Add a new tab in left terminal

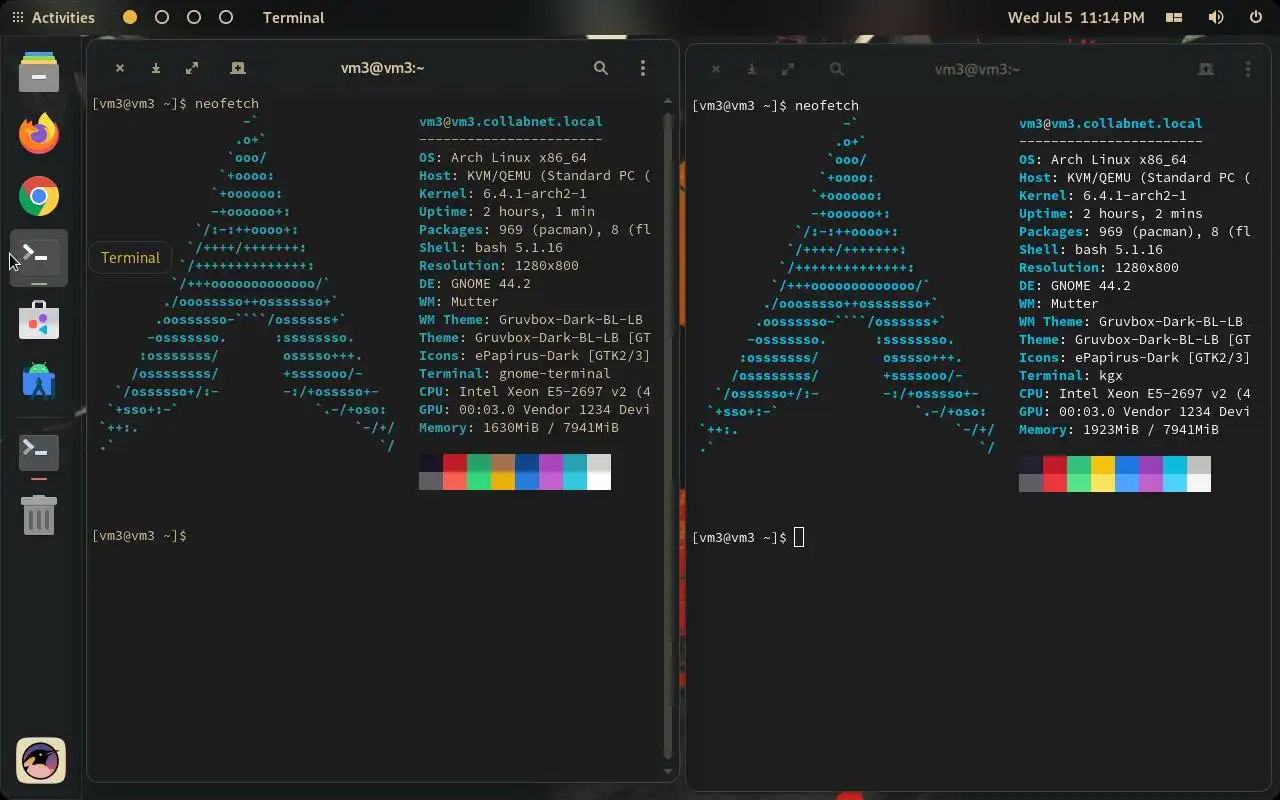pyautogui.click(x=238, y=68)
